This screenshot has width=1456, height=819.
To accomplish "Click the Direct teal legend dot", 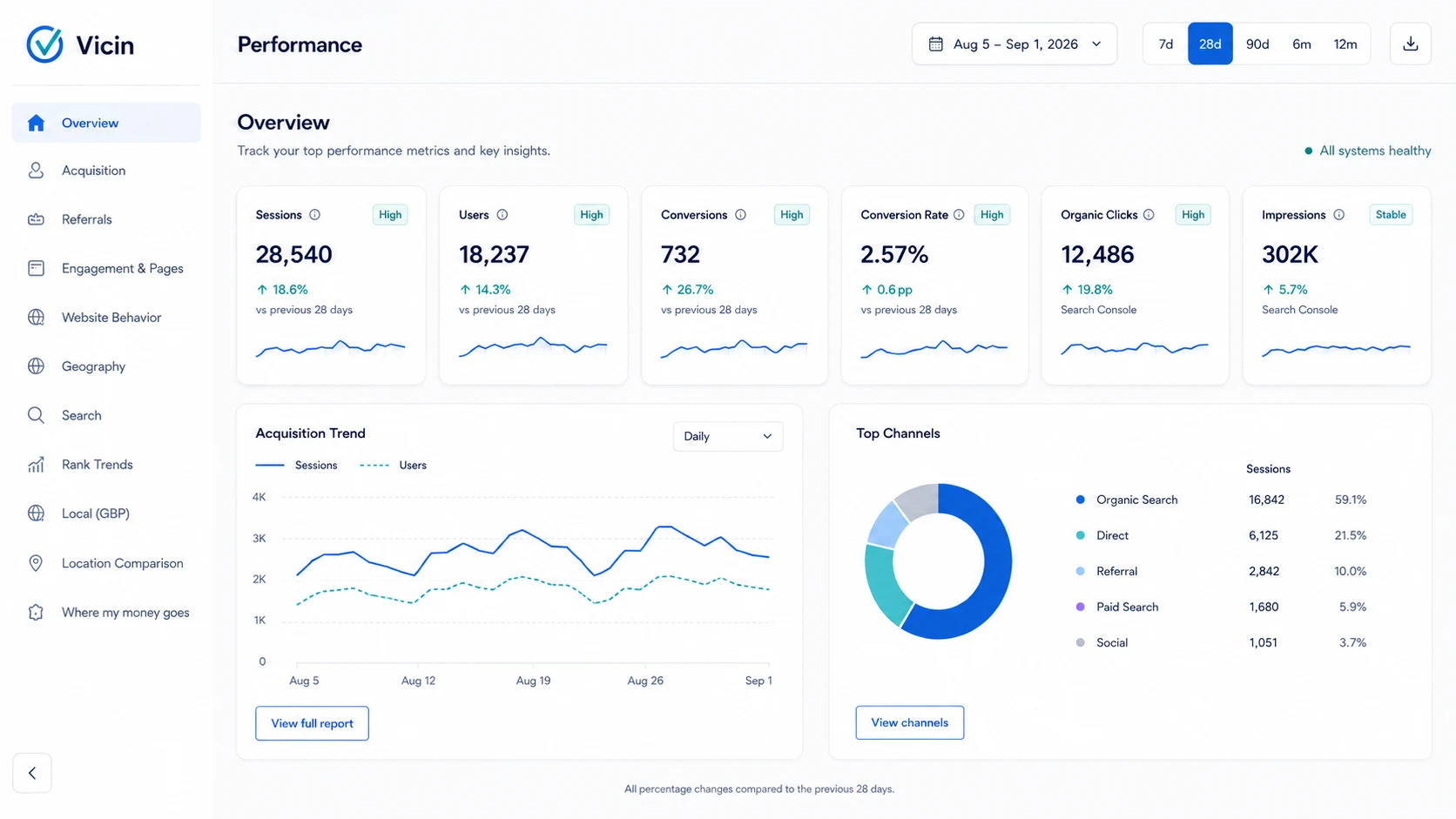I will 1081,535.
